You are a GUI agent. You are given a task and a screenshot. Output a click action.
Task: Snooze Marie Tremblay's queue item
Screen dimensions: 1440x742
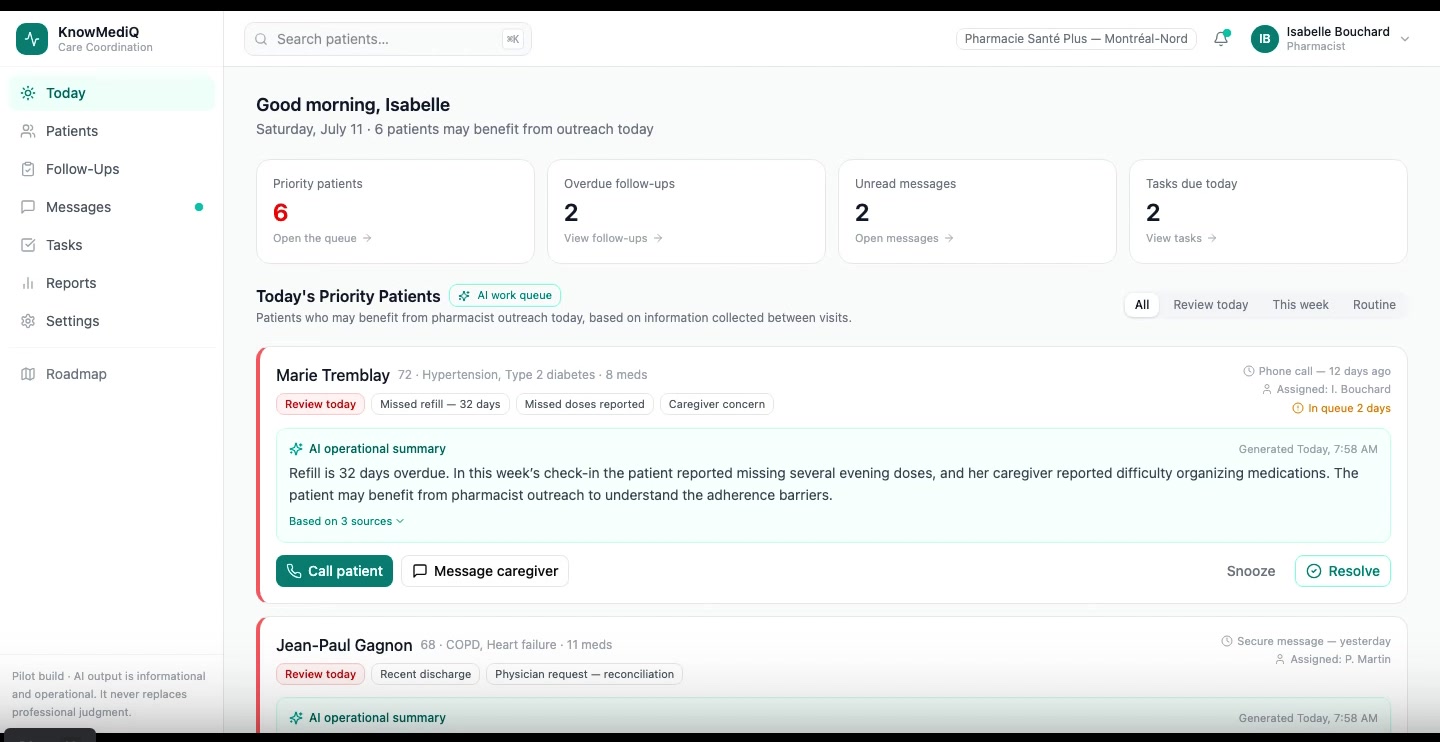coord(1251,571)
